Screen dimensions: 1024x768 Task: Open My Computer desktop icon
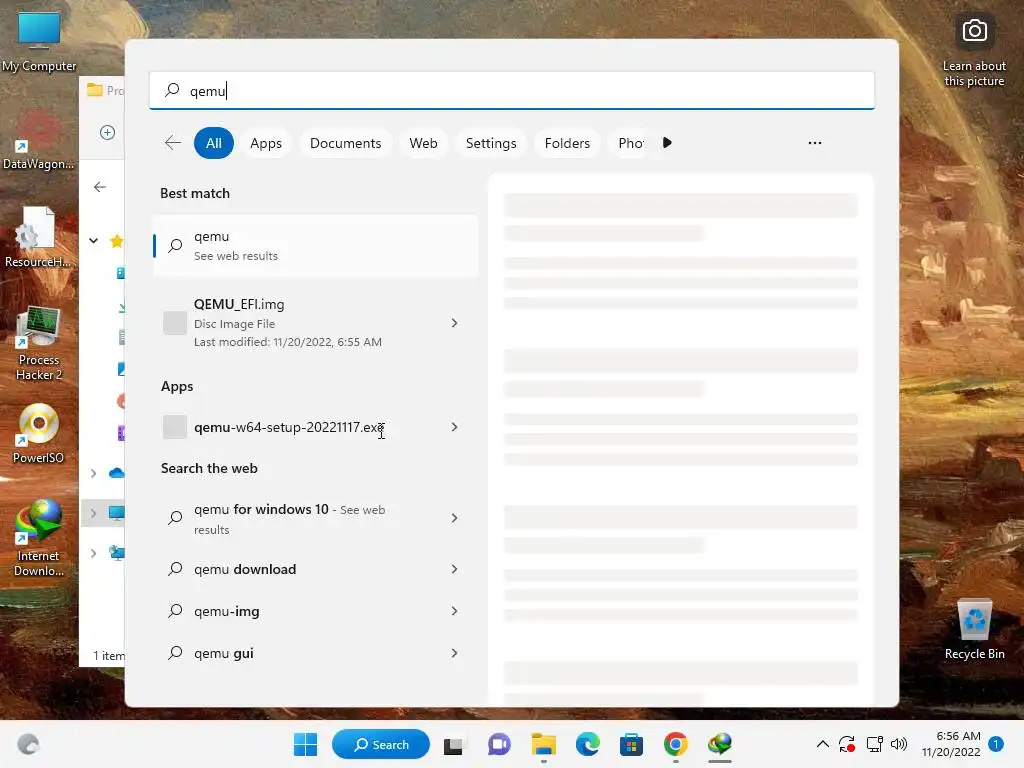39,40
